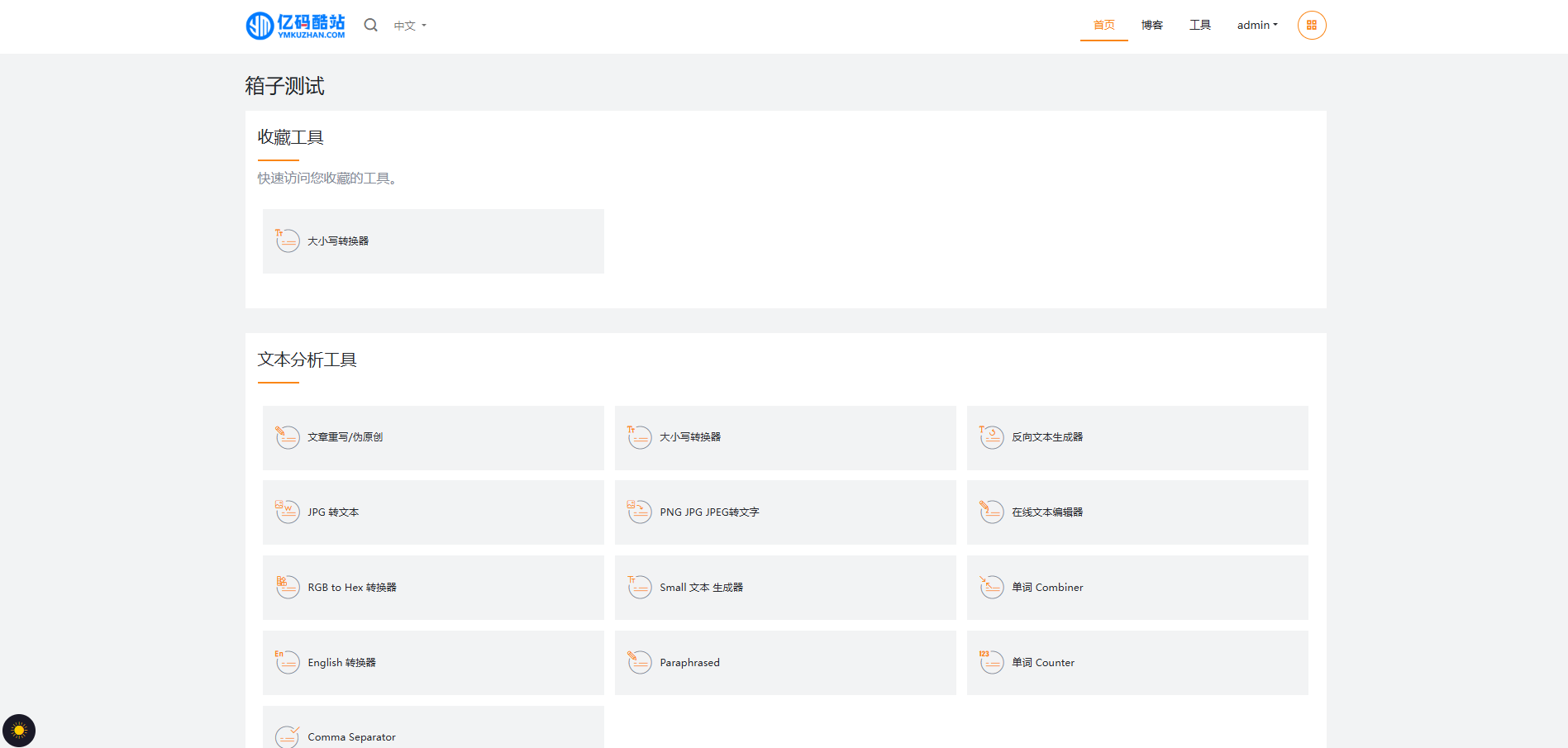
Task: Select the JPG 转文本 tool icon
Action: [288, 512]
